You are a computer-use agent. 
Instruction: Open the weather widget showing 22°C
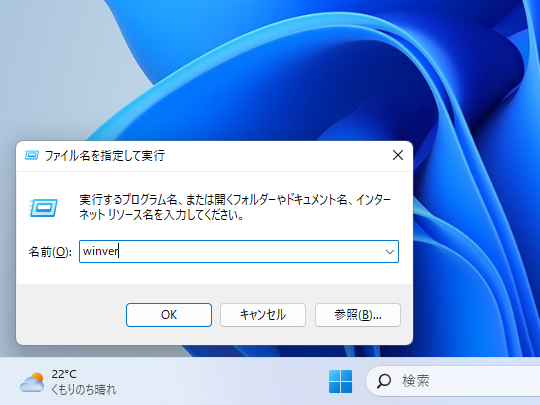pos(68,382)
